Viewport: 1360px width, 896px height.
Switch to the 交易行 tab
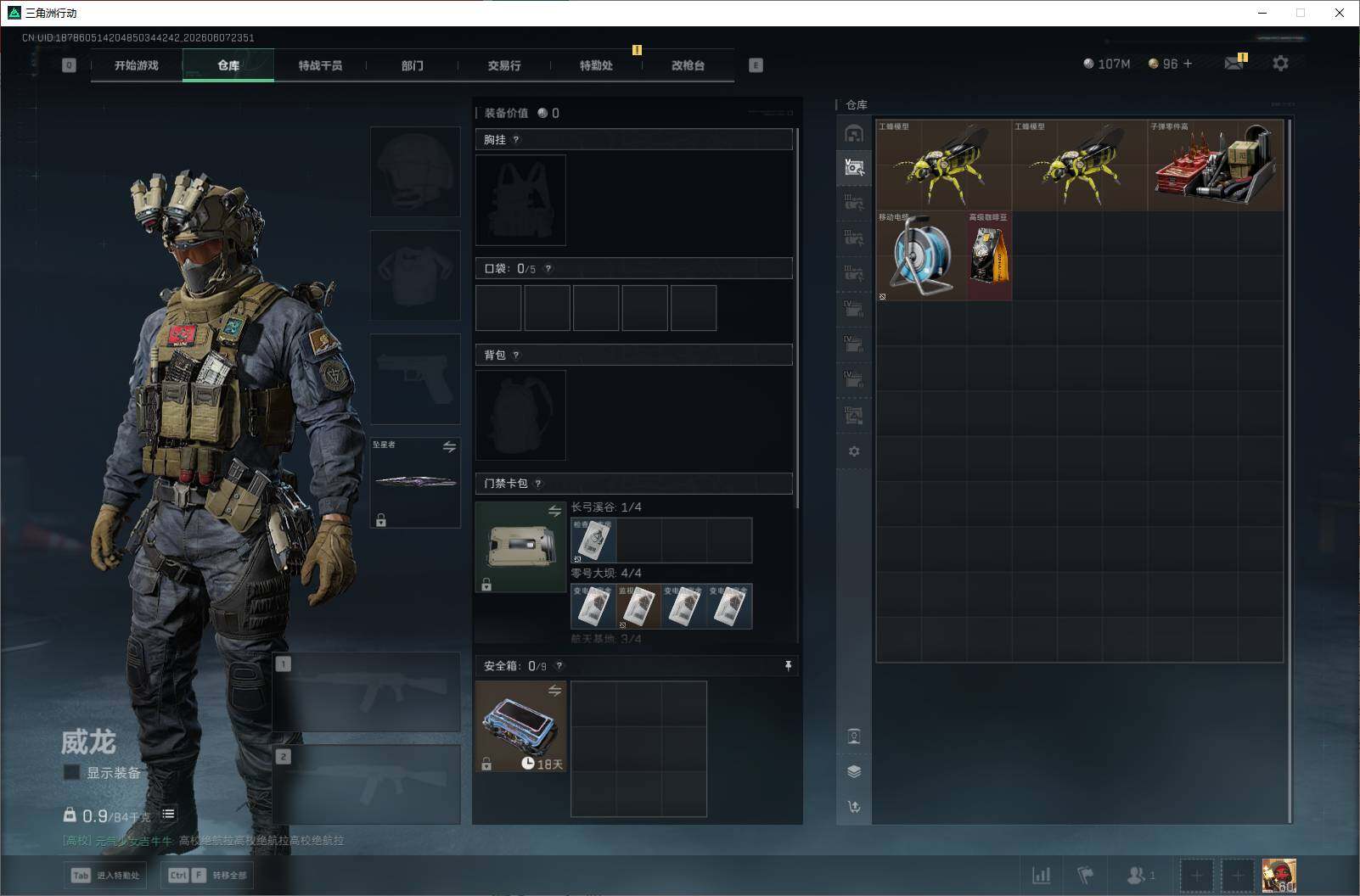point(503,65)
